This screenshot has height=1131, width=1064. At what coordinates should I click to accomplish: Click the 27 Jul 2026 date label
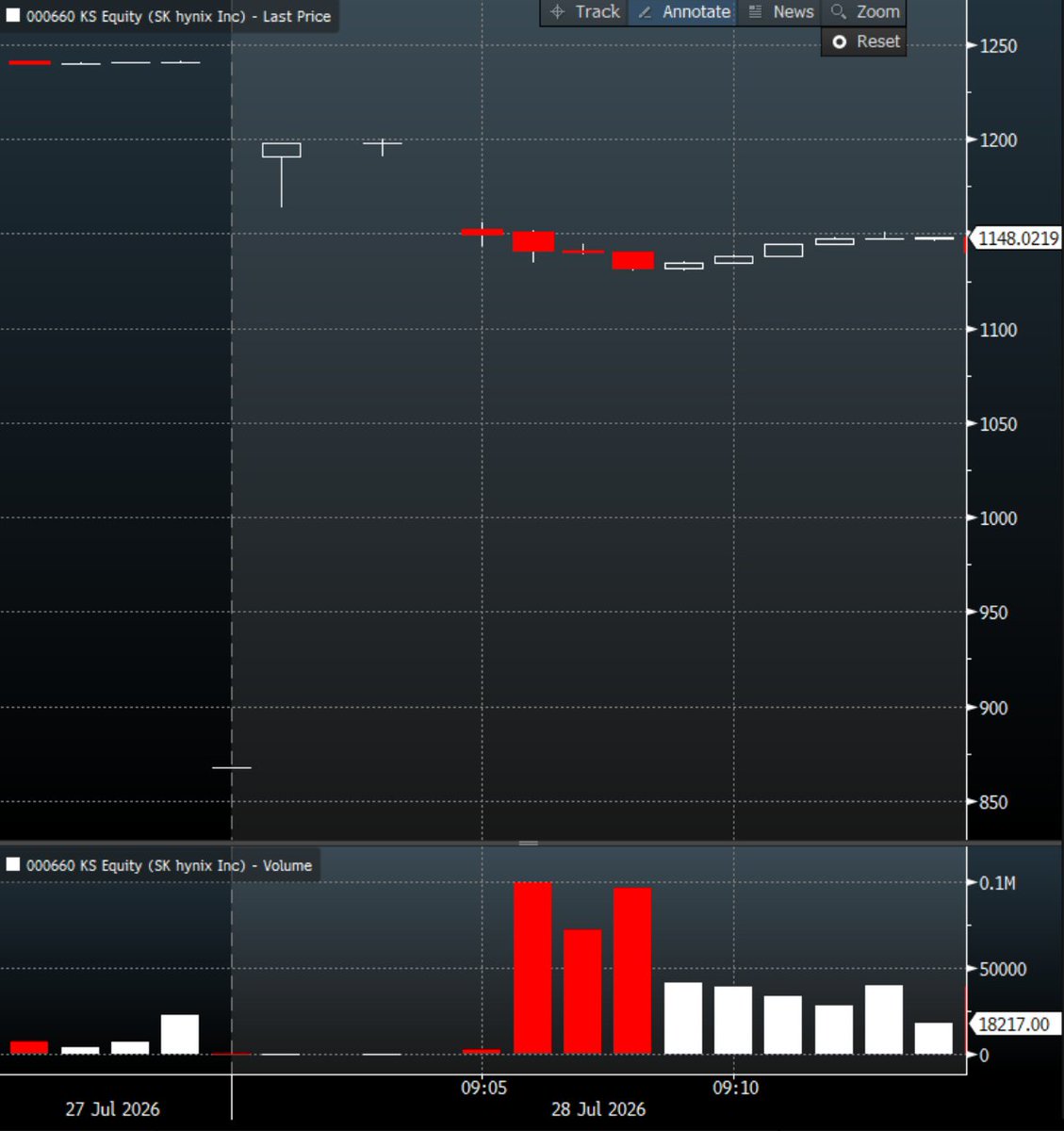(112, 1109)
